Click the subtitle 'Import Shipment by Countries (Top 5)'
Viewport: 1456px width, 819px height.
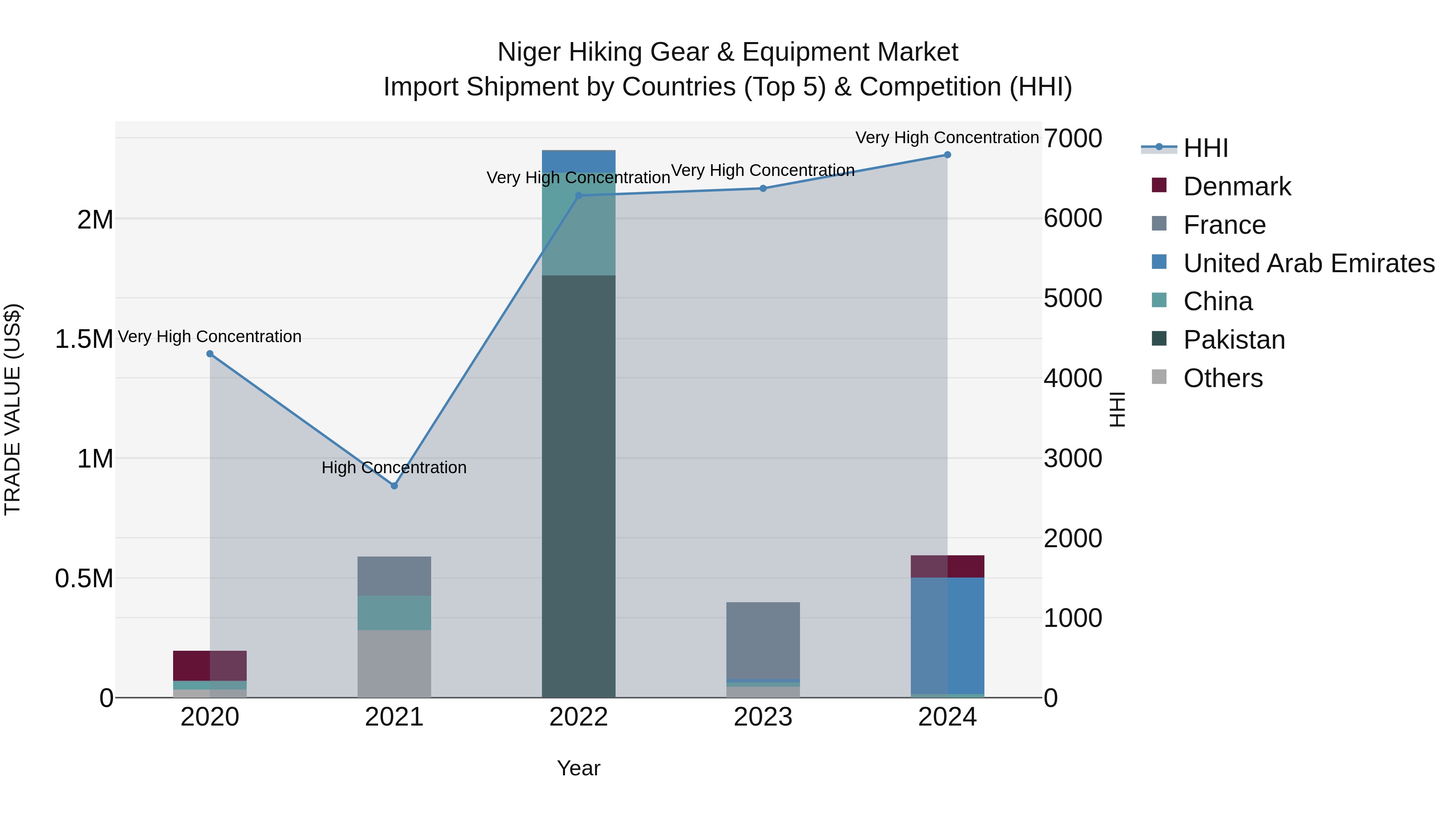click(x=604, y=87)
